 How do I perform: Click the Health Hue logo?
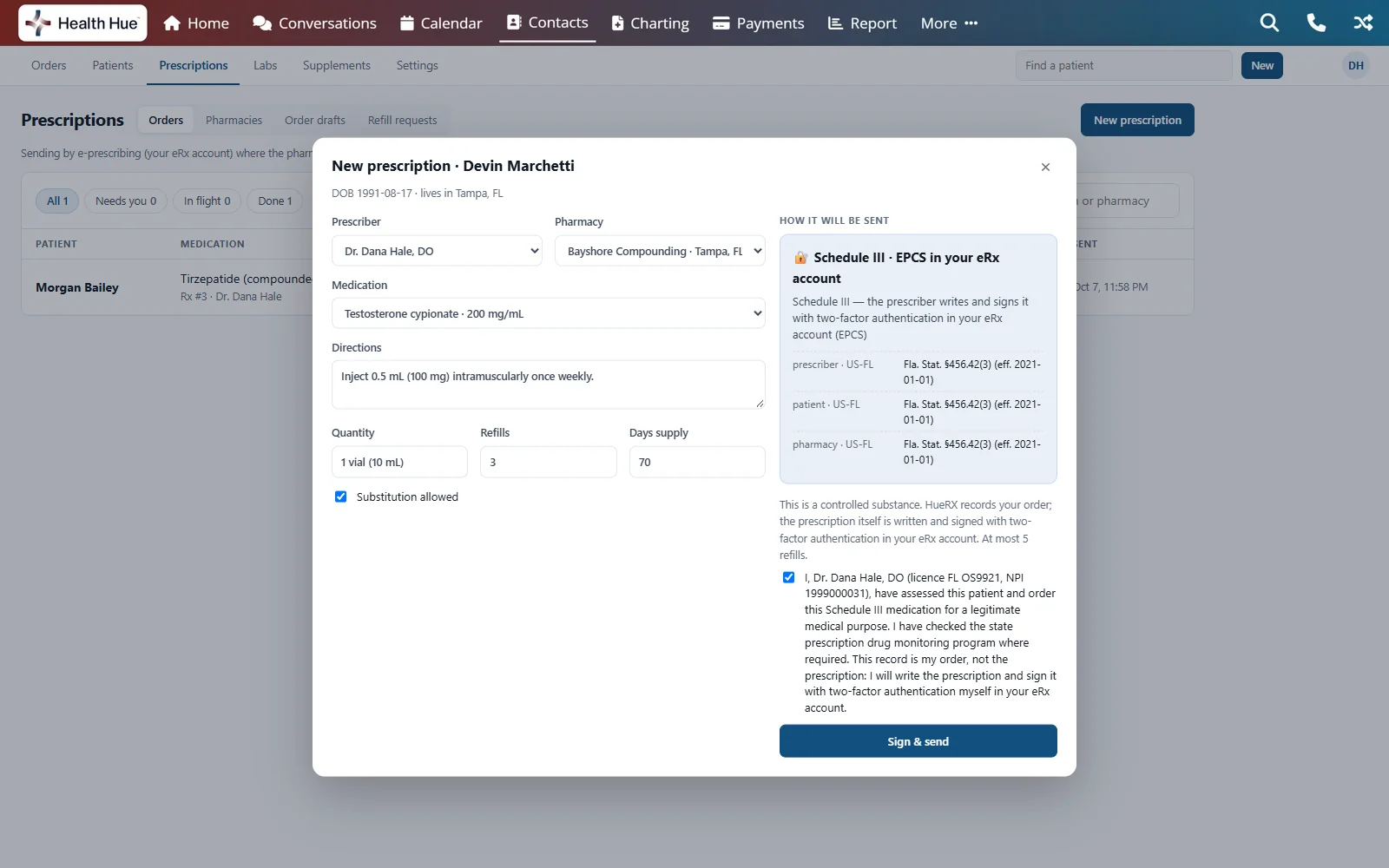82,23
